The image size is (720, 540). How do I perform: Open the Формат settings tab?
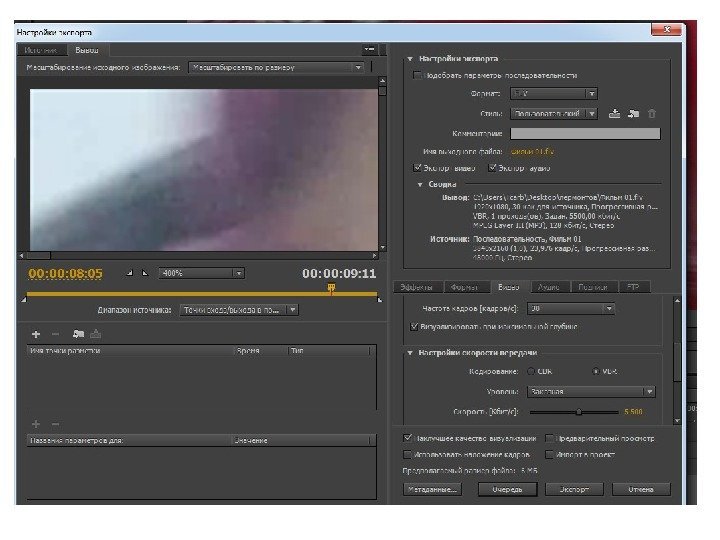[x=465, y=287]
